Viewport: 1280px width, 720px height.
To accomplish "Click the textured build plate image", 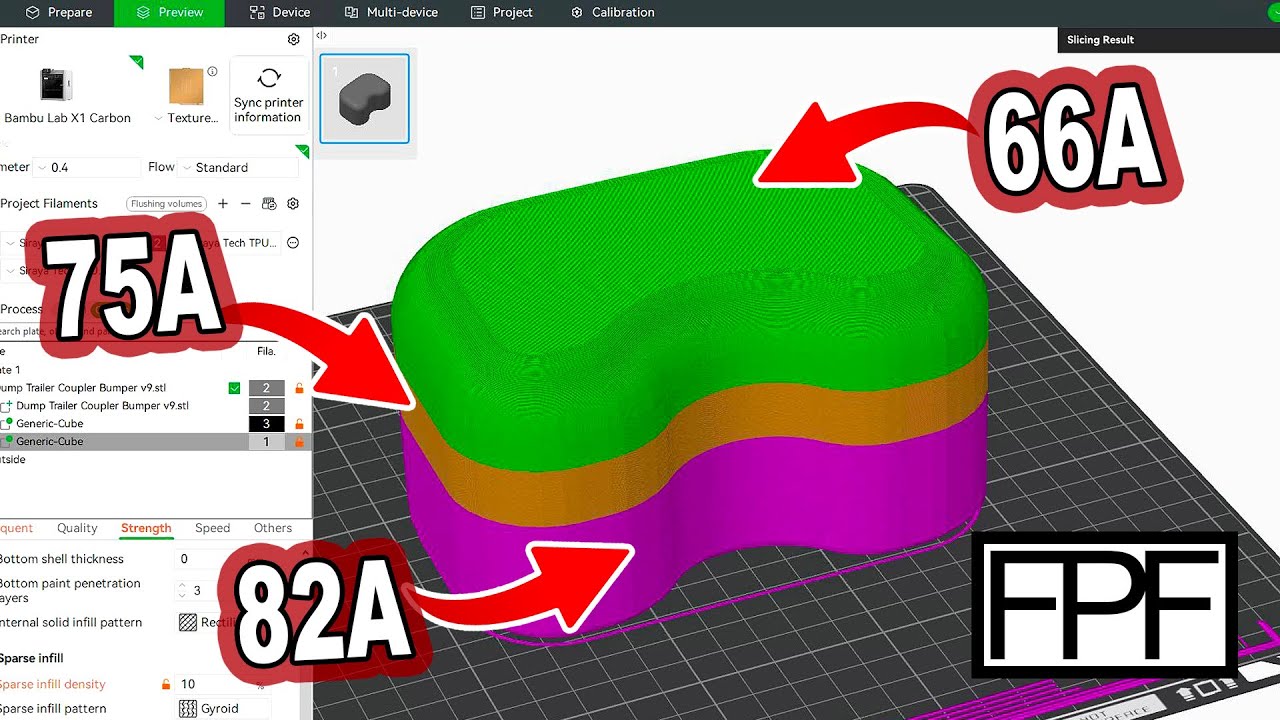I will click(186, 86).
